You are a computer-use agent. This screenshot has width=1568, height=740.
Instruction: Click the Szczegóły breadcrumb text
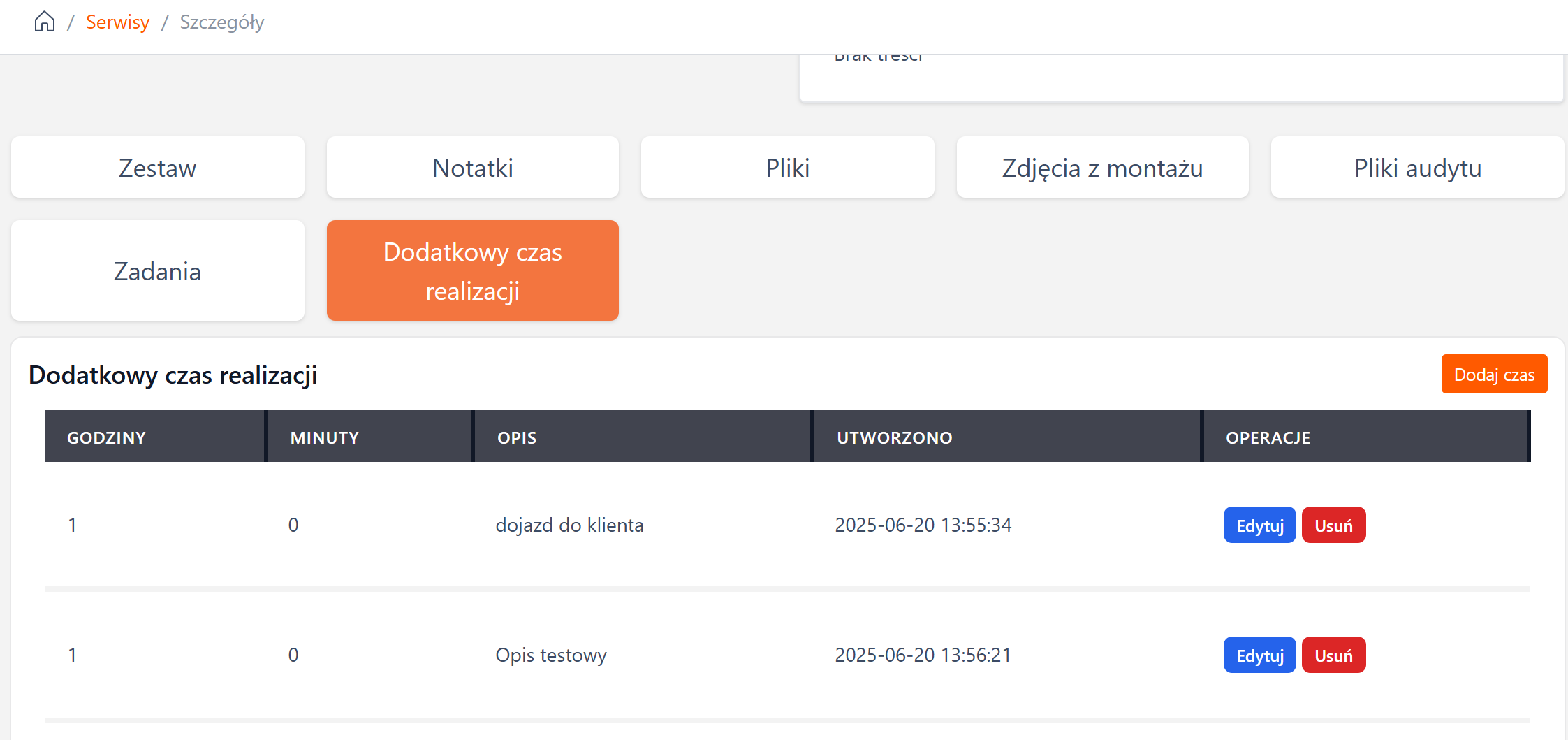(x=222, y=22)
